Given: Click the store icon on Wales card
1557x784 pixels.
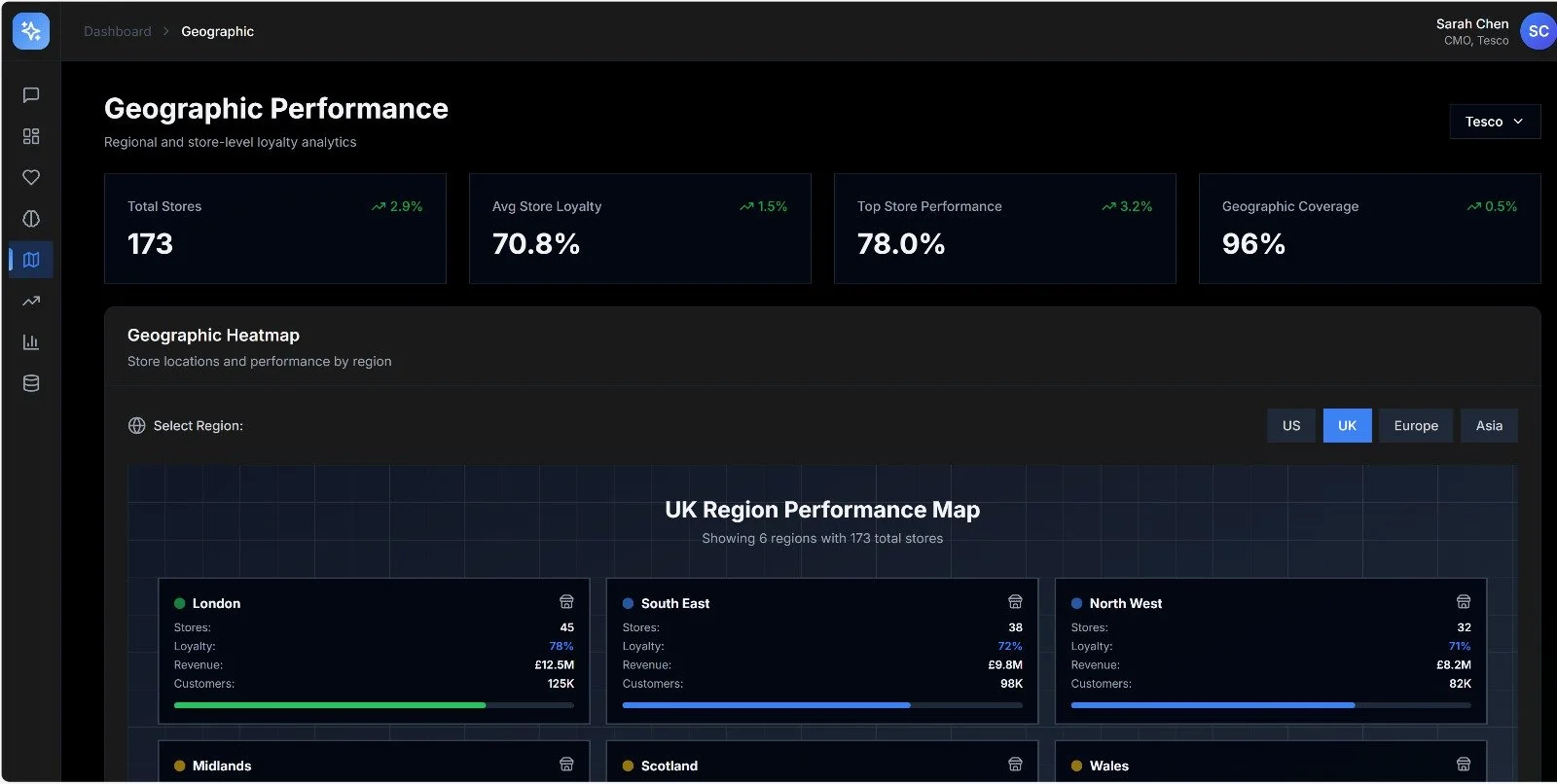Looking at the screenshot, I should (x=1464, y=765).
